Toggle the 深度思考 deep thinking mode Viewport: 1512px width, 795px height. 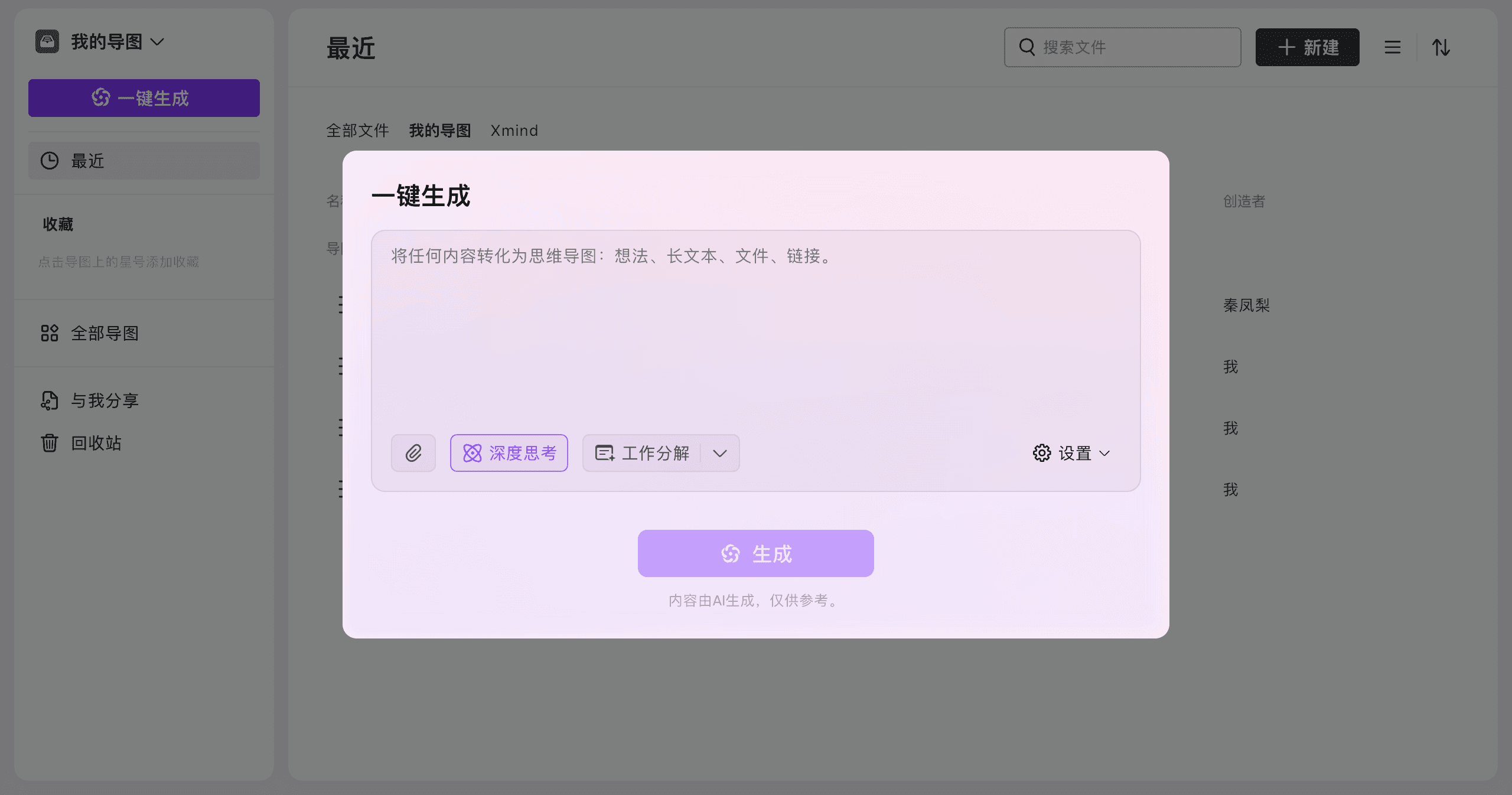tap(509, 453)
